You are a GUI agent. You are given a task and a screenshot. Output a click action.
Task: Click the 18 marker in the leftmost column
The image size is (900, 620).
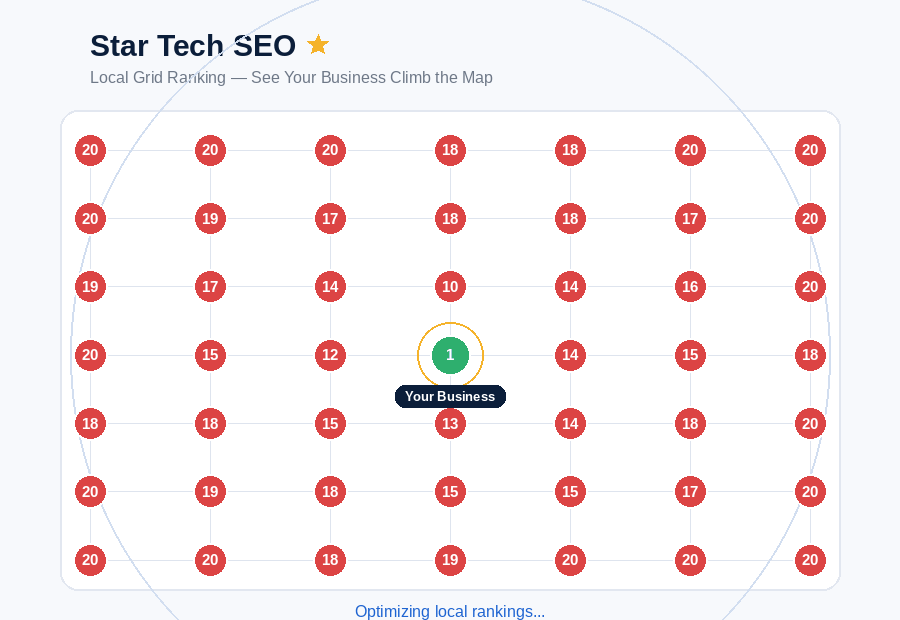[90, 424]
